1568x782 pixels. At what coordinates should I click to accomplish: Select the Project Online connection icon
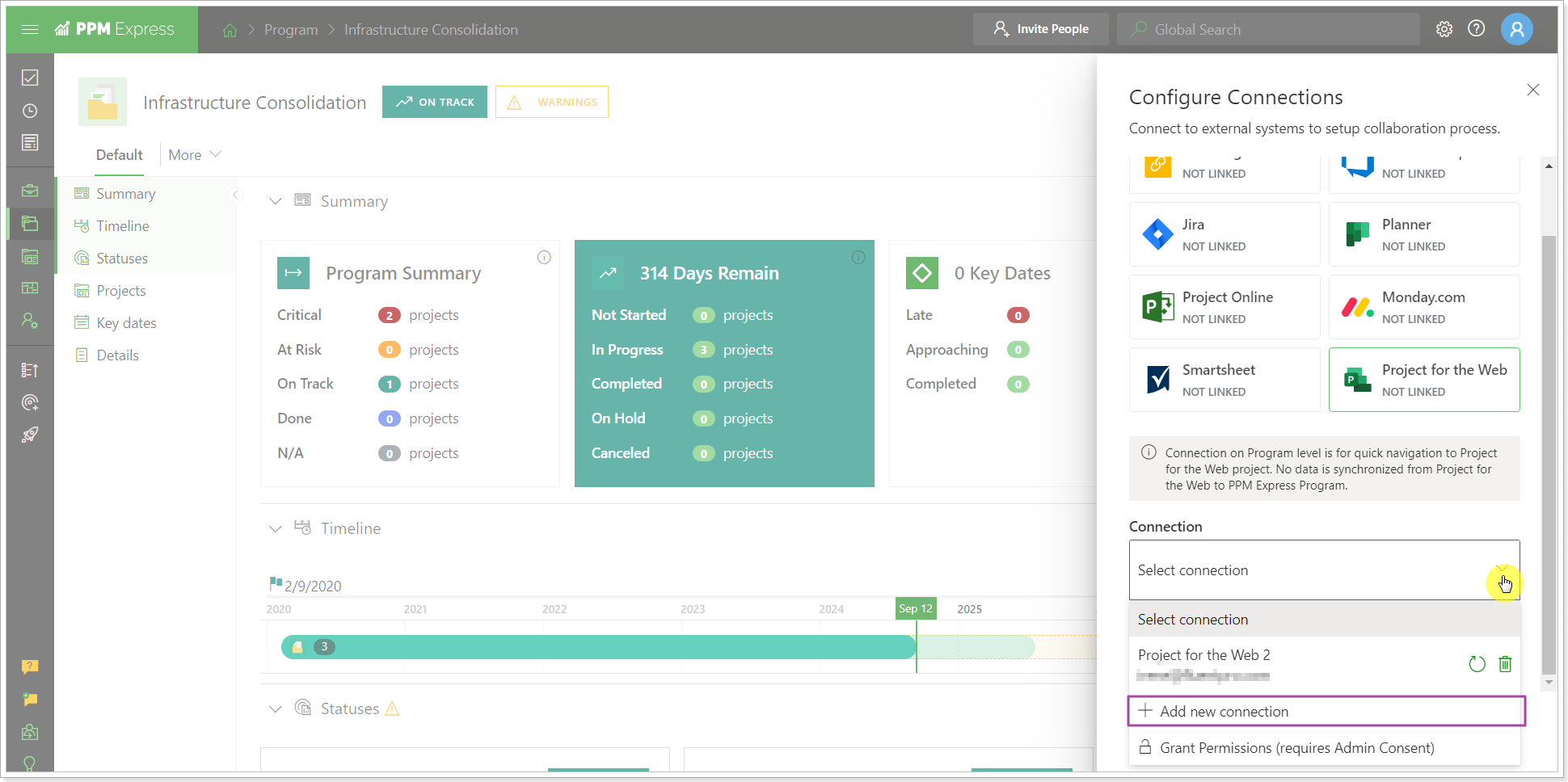1157,307
